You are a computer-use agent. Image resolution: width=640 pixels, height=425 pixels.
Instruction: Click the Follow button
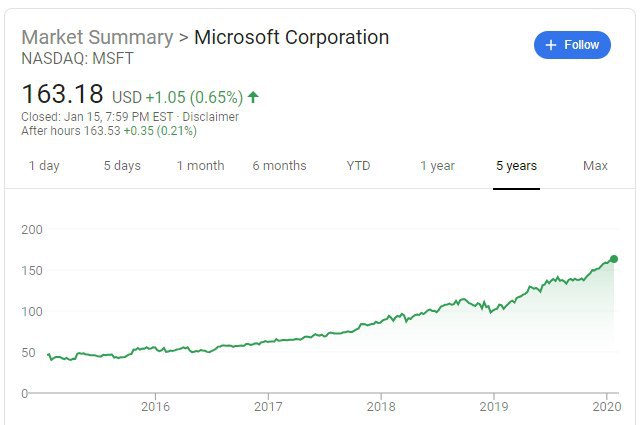coord(572,45)
